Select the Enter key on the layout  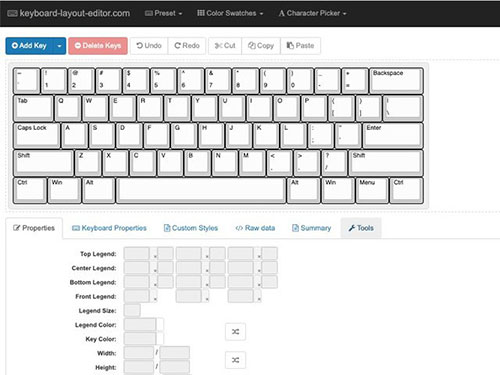point(393,135)
